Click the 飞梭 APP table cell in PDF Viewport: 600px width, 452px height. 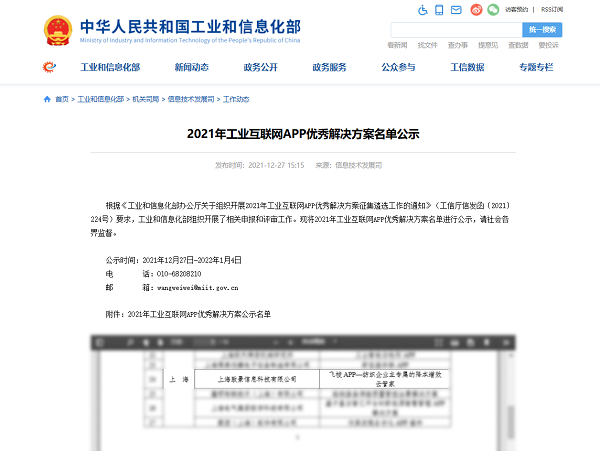coord(384,379)
